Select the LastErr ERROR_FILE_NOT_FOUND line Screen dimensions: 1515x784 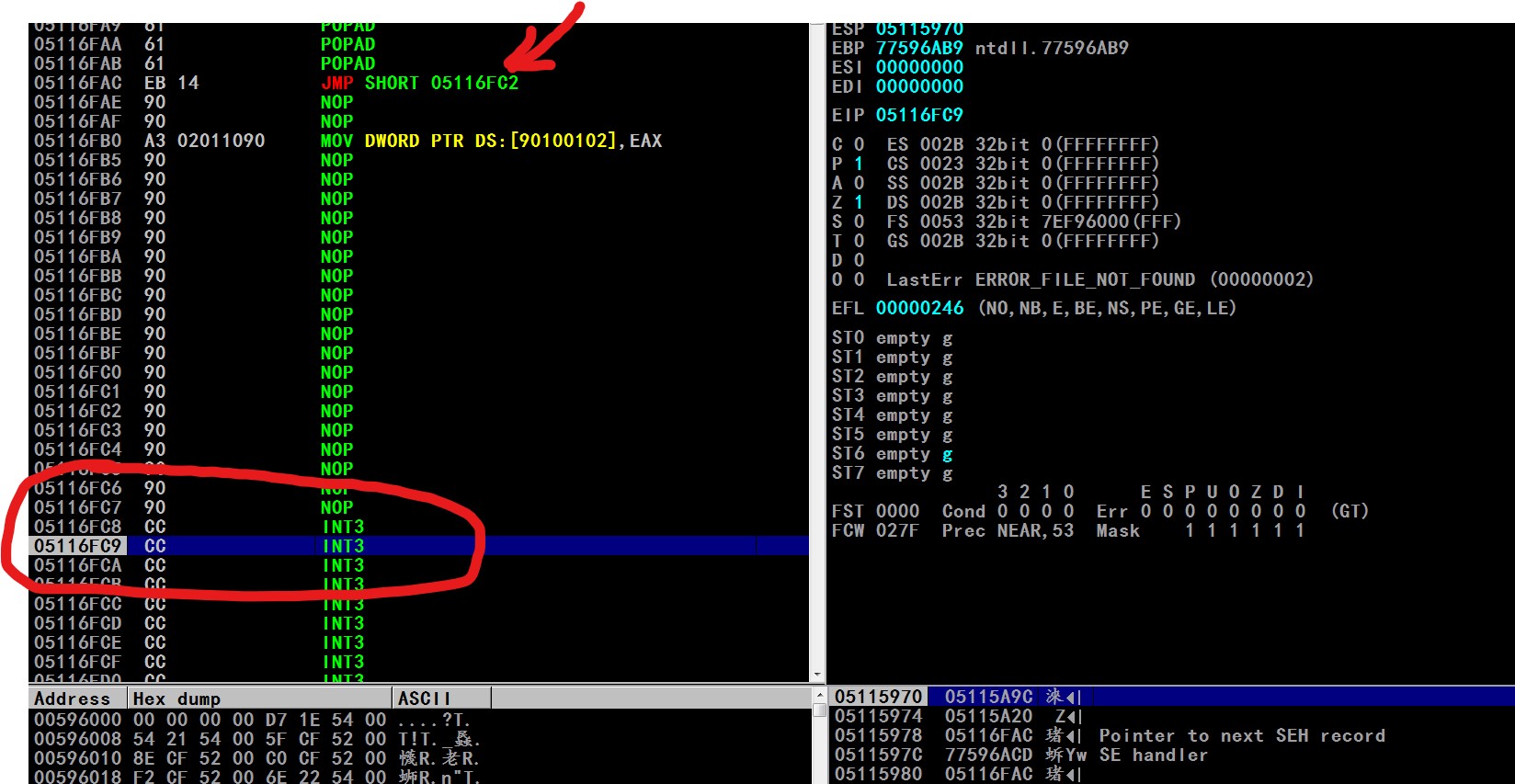[x=1099, y=279]
